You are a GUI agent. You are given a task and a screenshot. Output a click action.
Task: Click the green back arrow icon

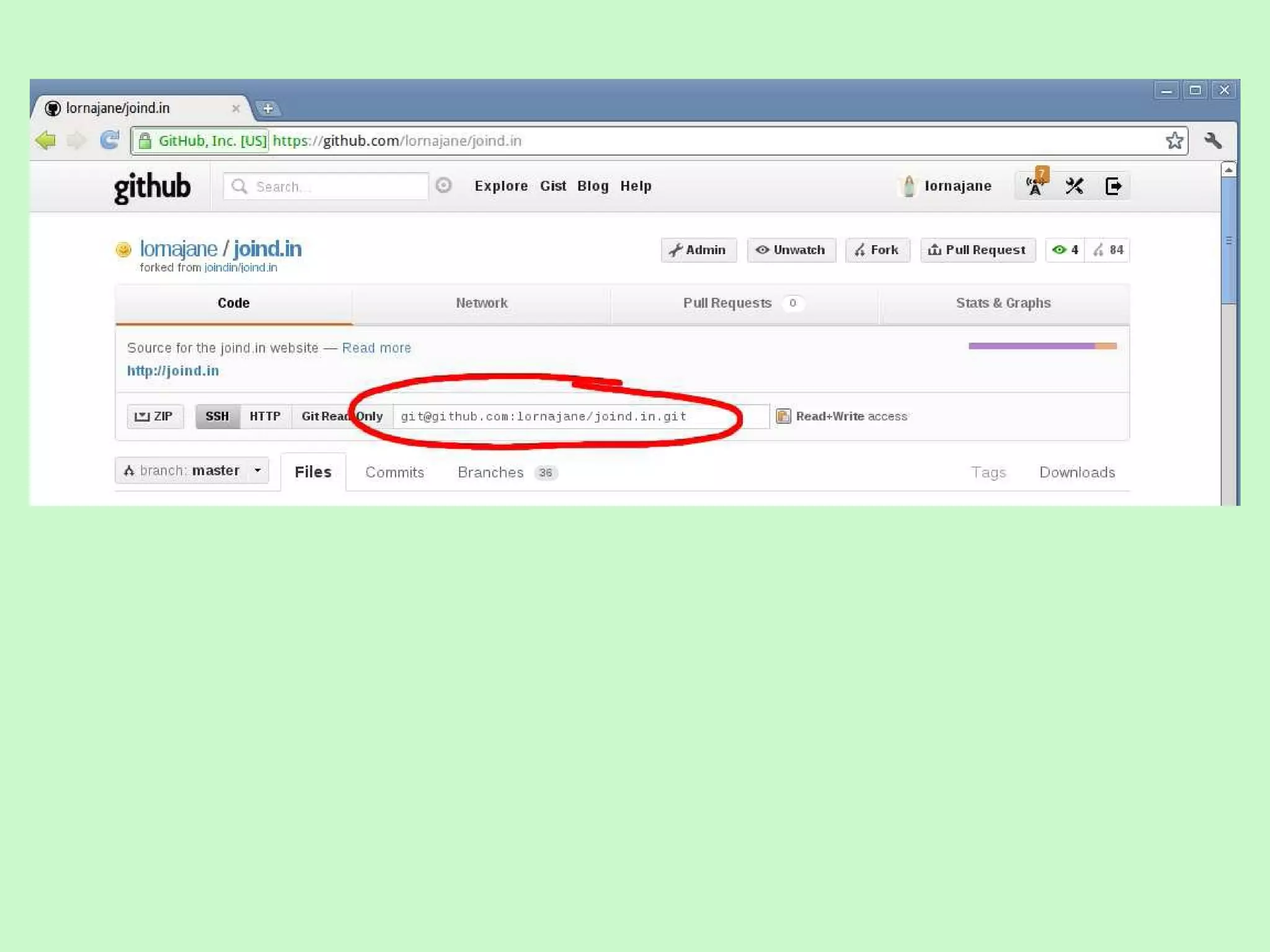click(x=46, y=140)
